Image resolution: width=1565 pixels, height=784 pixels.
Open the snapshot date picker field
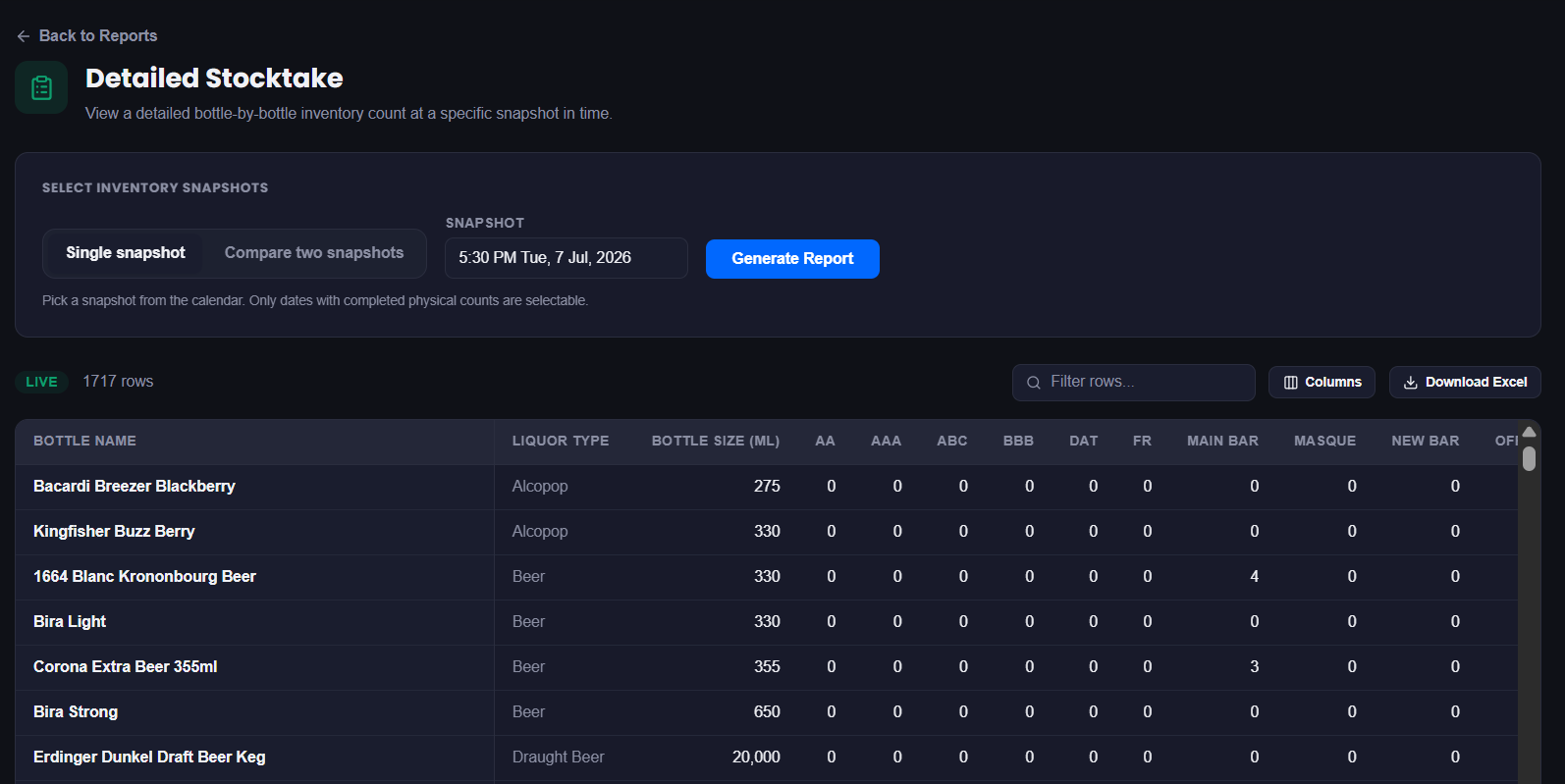(x=567, y=258)
